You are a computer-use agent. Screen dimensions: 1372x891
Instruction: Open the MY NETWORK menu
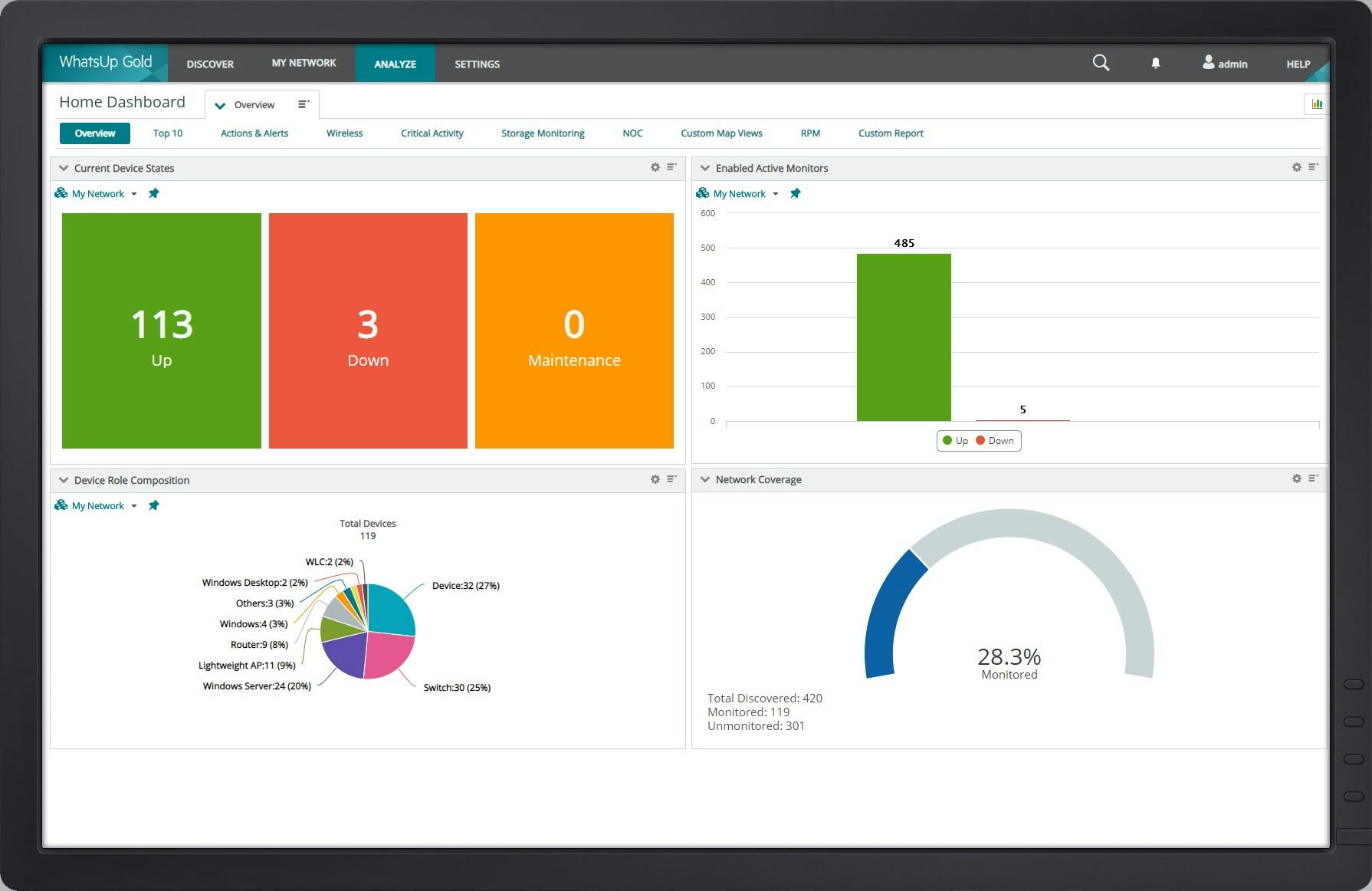304,63
